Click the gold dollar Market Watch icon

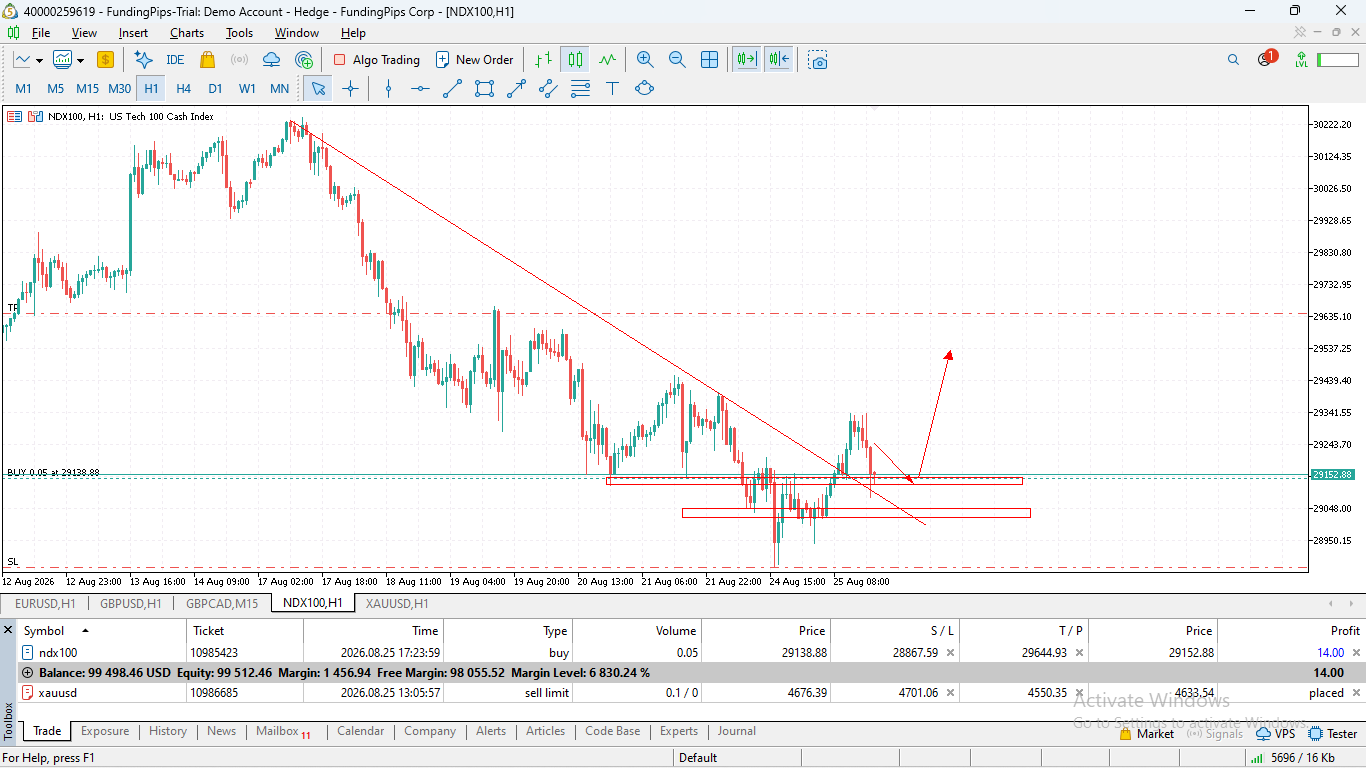click(105, 60)
